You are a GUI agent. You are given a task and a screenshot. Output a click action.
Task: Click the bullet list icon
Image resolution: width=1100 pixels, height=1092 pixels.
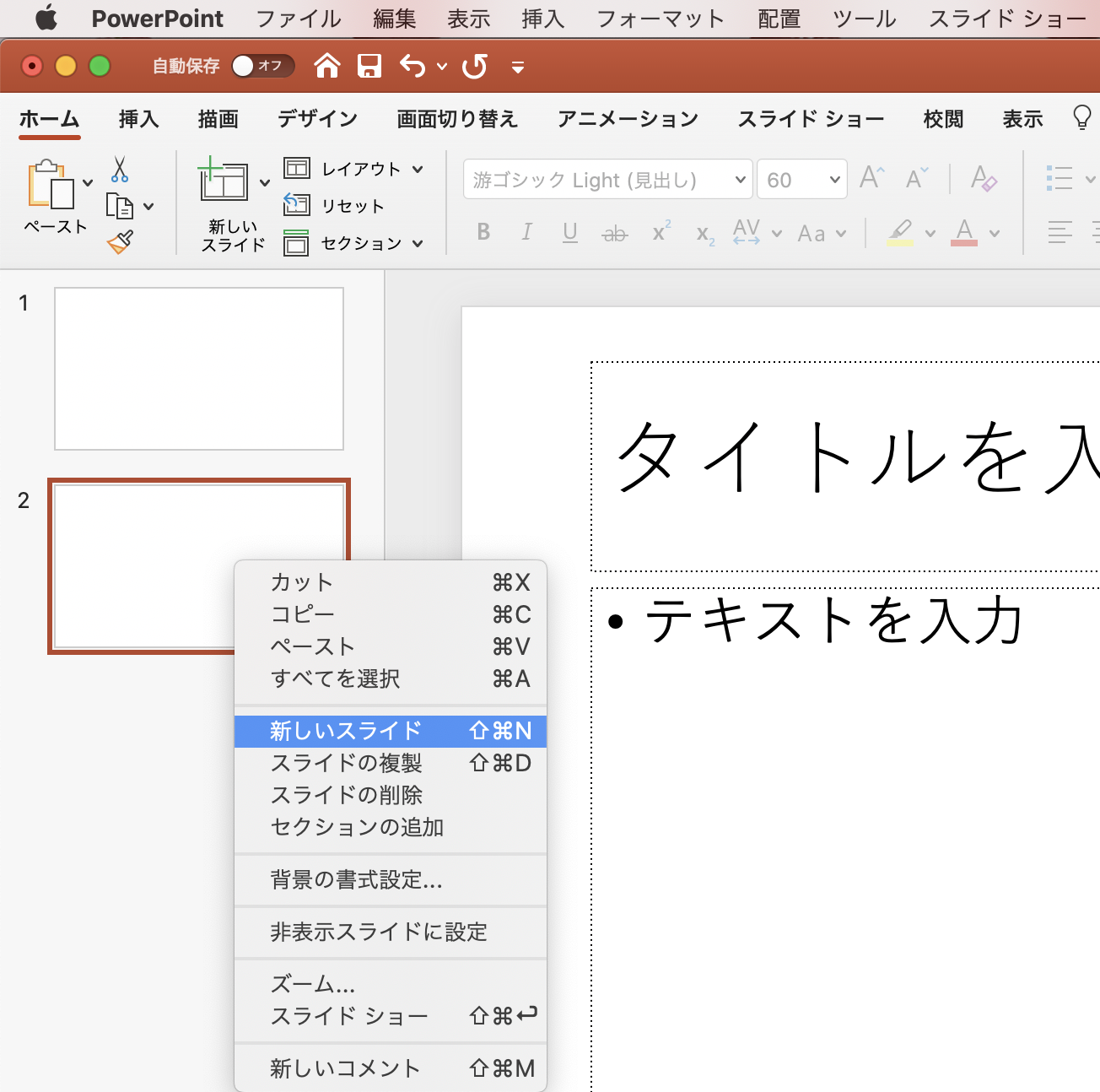pos(1060,178)
